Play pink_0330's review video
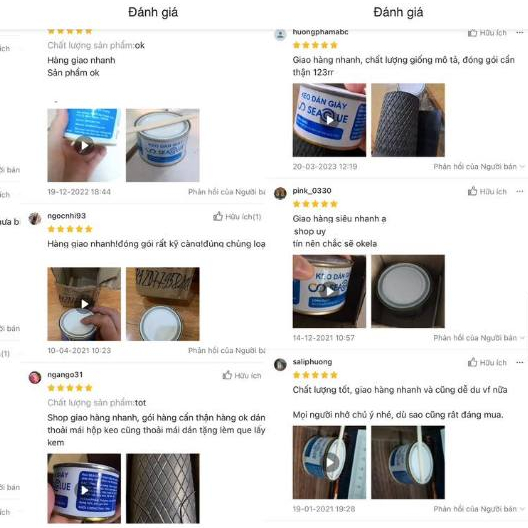This screenshot has width=528, height=528. point(329,291)
